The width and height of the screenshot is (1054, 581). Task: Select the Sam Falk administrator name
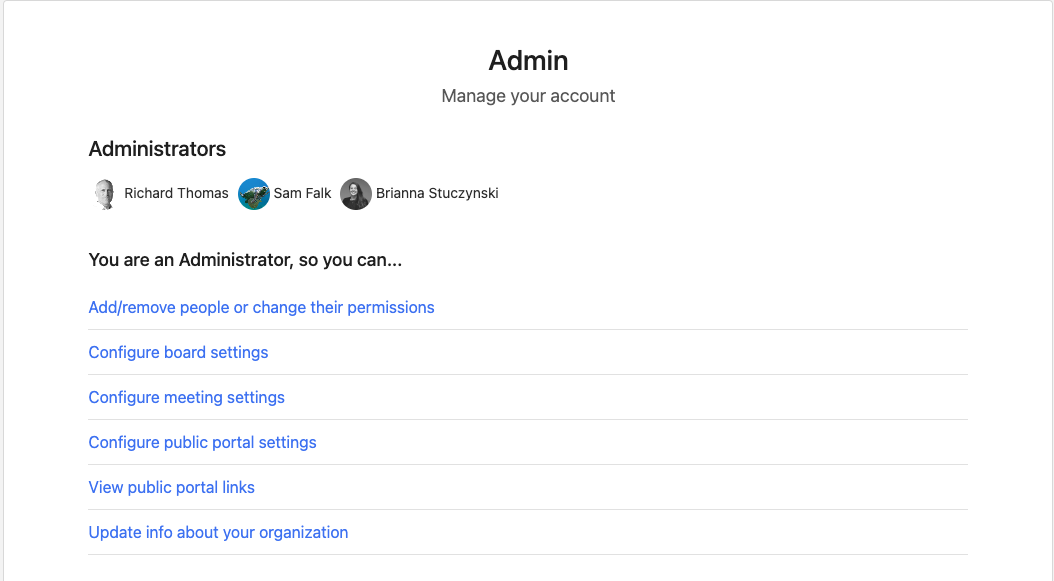click(x=302, y=194)
